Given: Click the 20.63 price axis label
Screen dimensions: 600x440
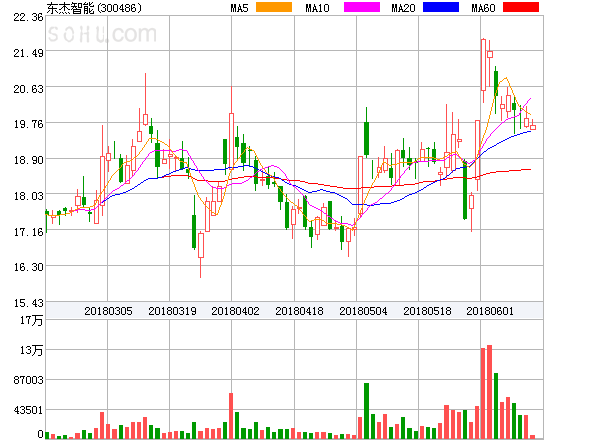Looking at the screenshot, I should click(x=28, y=89).
